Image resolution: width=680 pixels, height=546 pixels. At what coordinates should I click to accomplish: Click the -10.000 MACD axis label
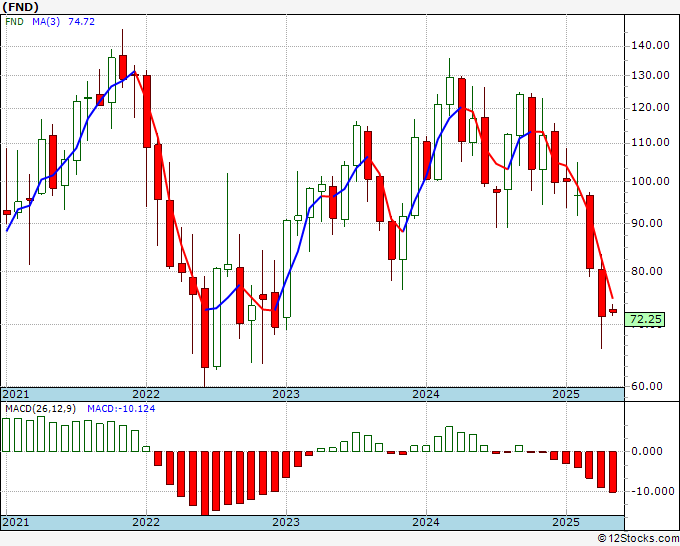pyautogui.click(x=651, y=491)
